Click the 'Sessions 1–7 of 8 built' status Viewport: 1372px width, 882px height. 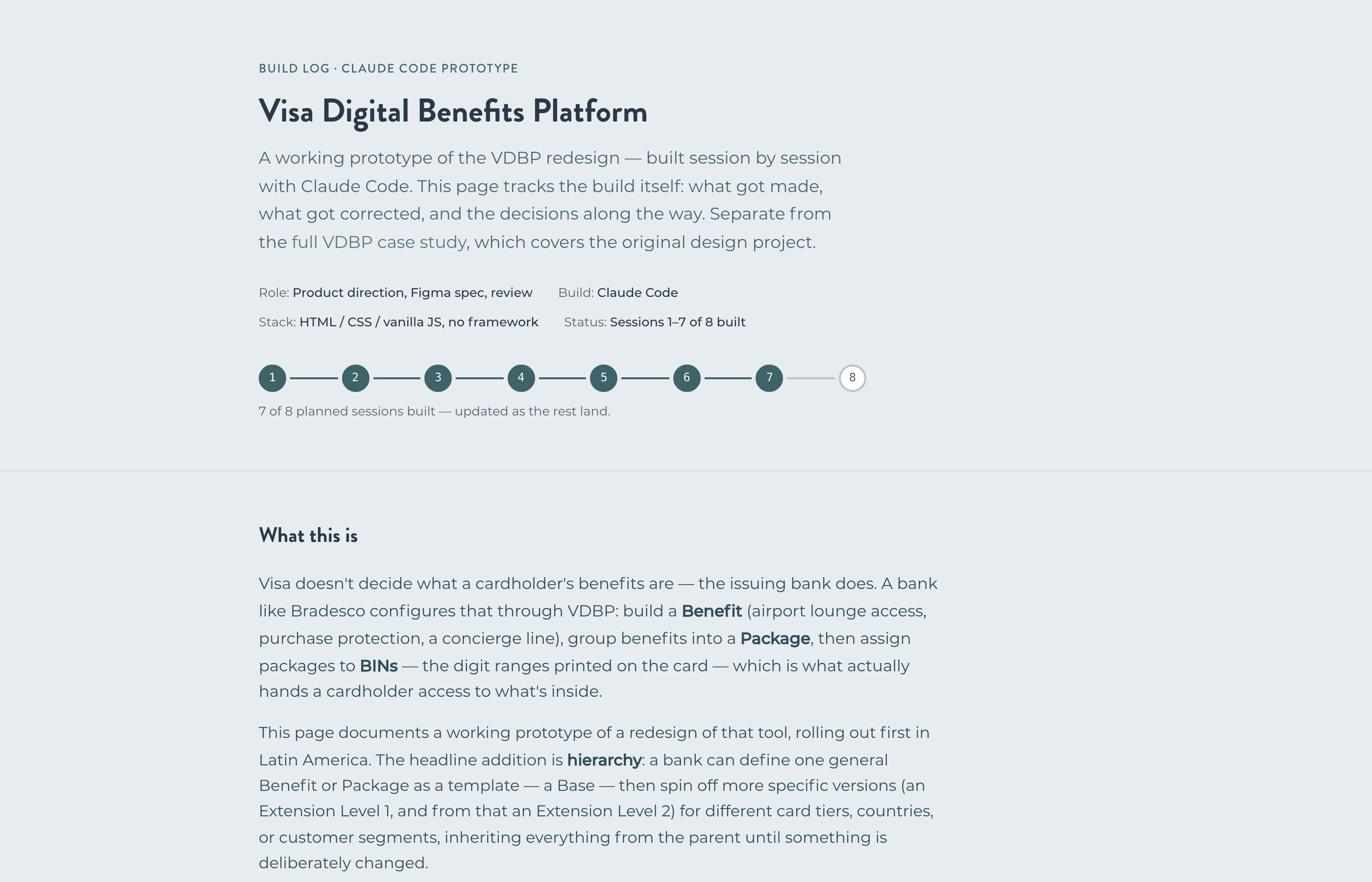click(x=677, y=322)
